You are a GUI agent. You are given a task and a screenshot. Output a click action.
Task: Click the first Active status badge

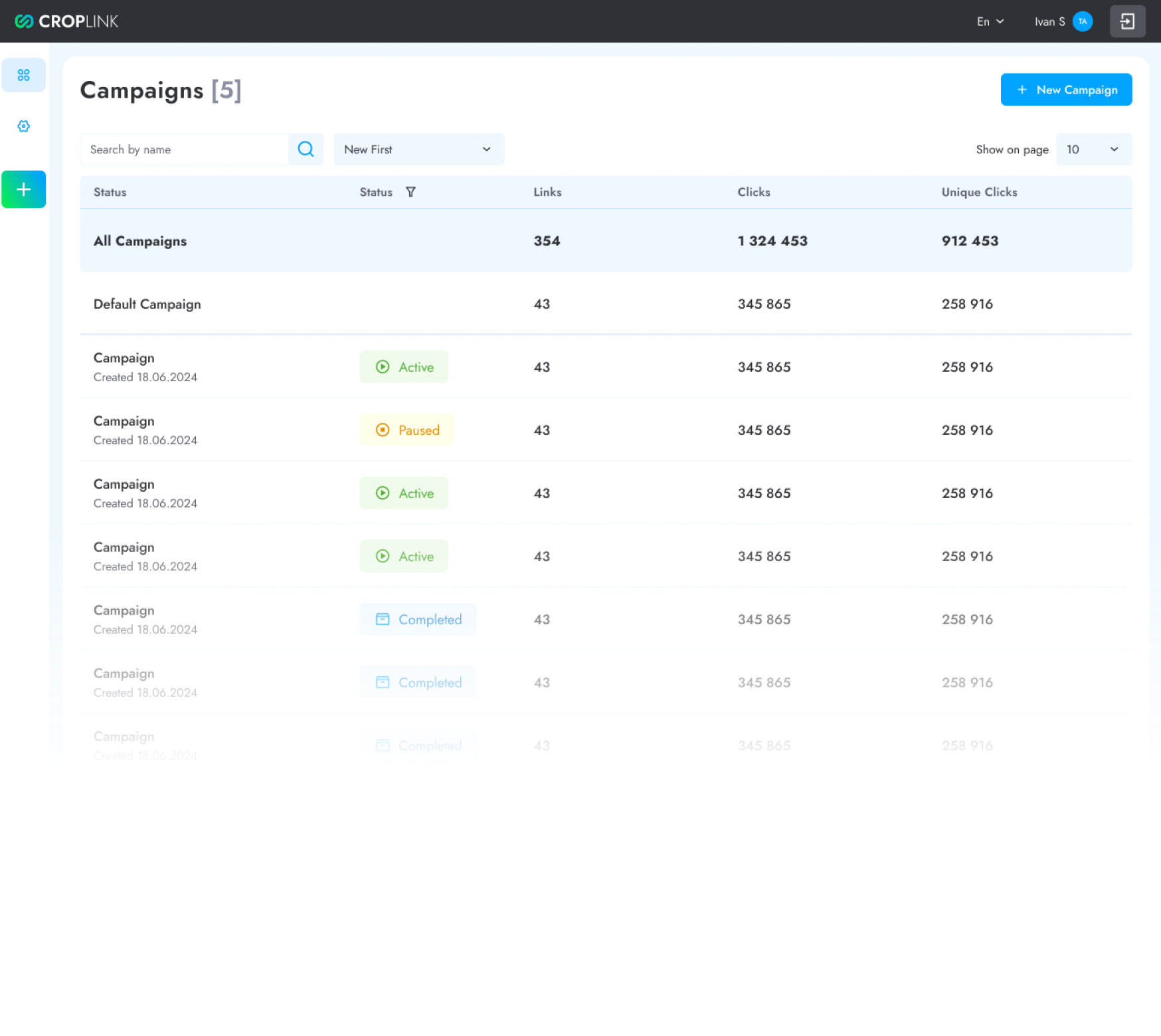(404, 367)
